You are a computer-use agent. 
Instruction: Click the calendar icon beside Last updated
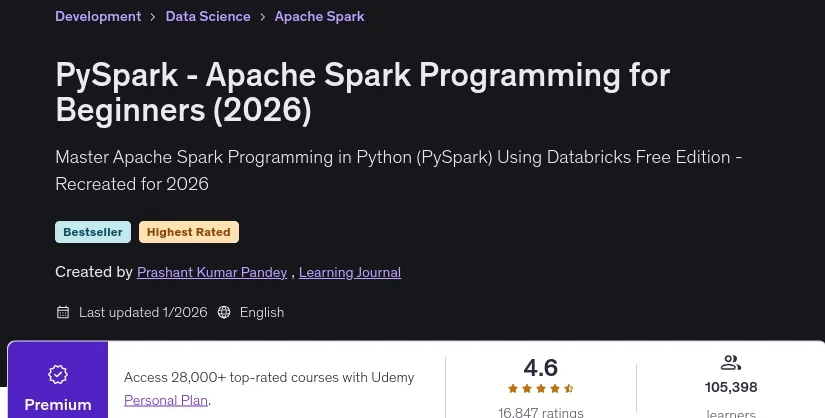click(x=63, y=312)
